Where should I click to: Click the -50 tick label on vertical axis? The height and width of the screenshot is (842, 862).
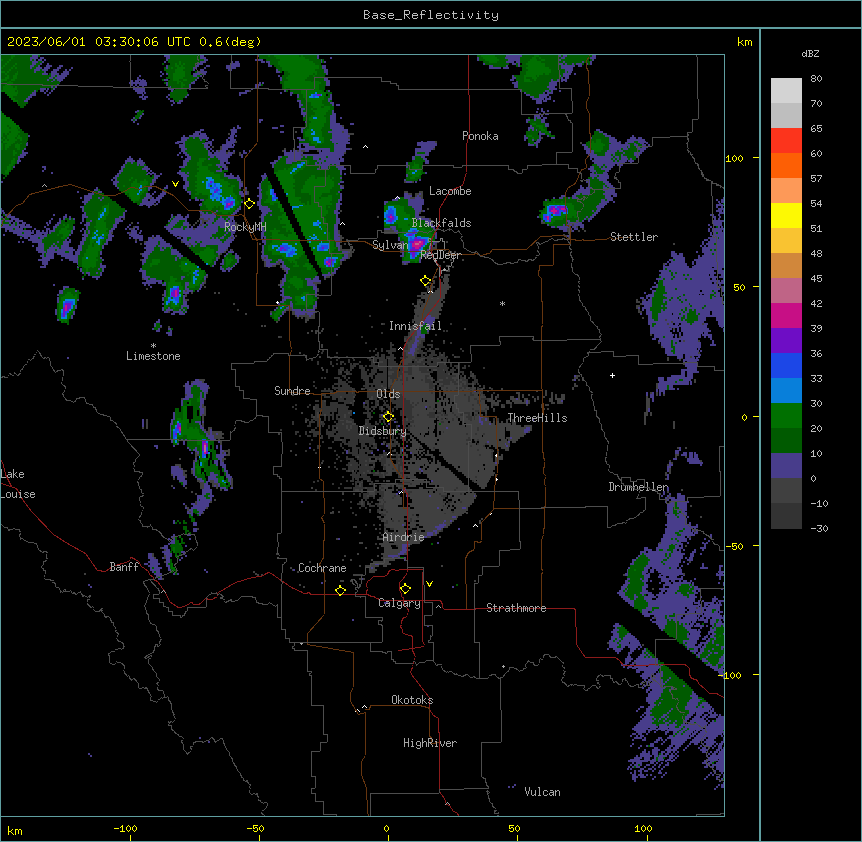tap(734, 546)
